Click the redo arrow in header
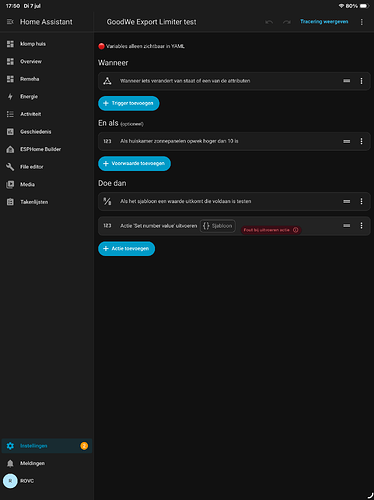 287,22
